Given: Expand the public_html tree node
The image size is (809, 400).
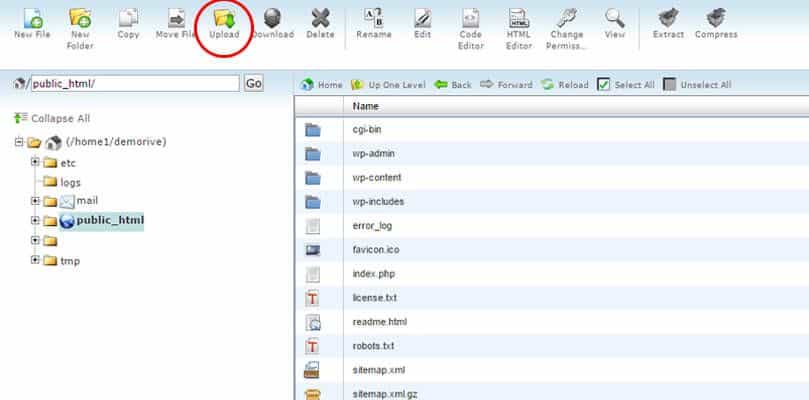Looking at the screenshot, I should pos(35,220).
